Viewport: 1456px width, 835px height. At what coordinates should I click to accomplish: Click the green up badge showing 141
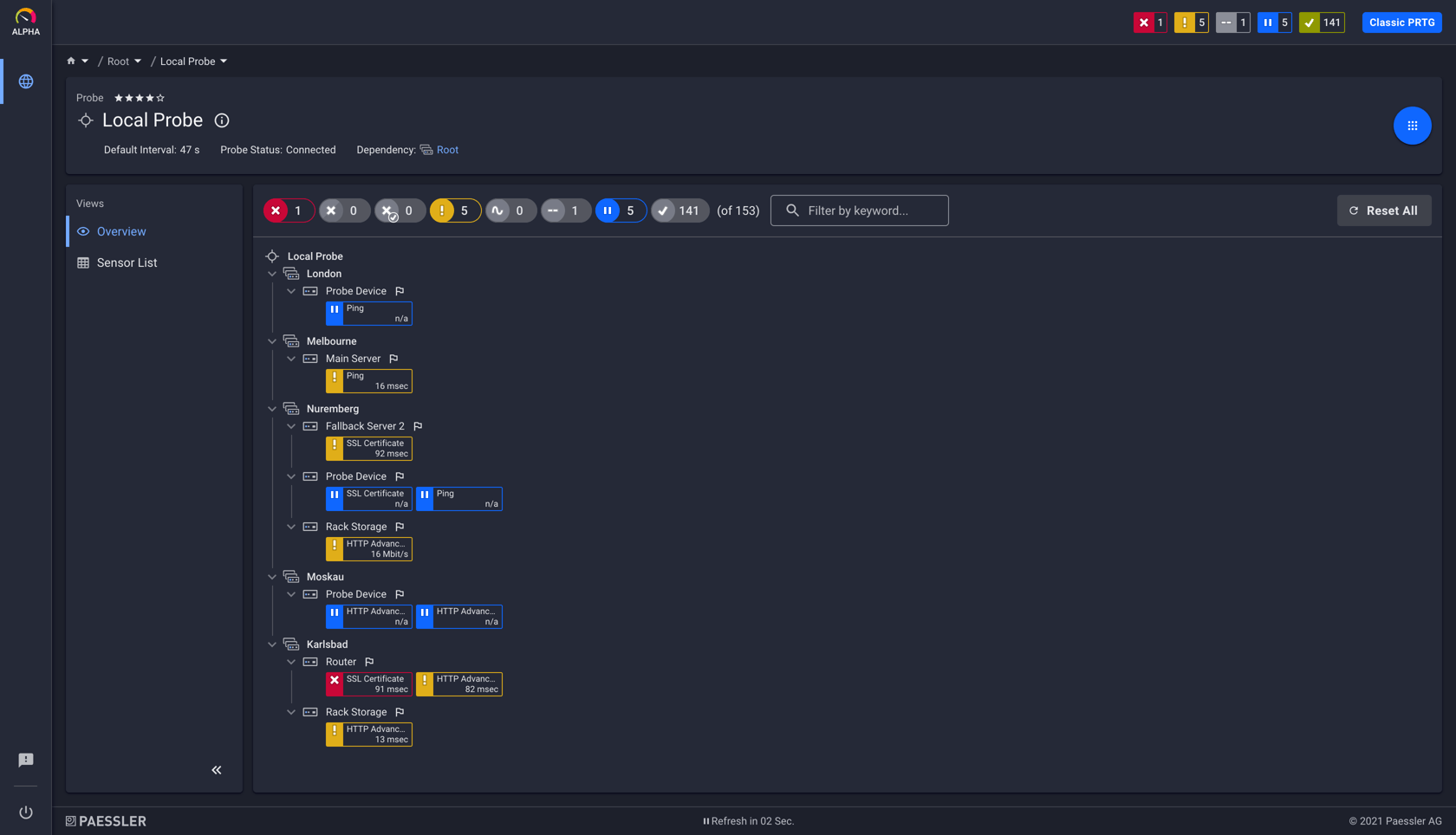pyautogui.click(x=1322, y=23)
